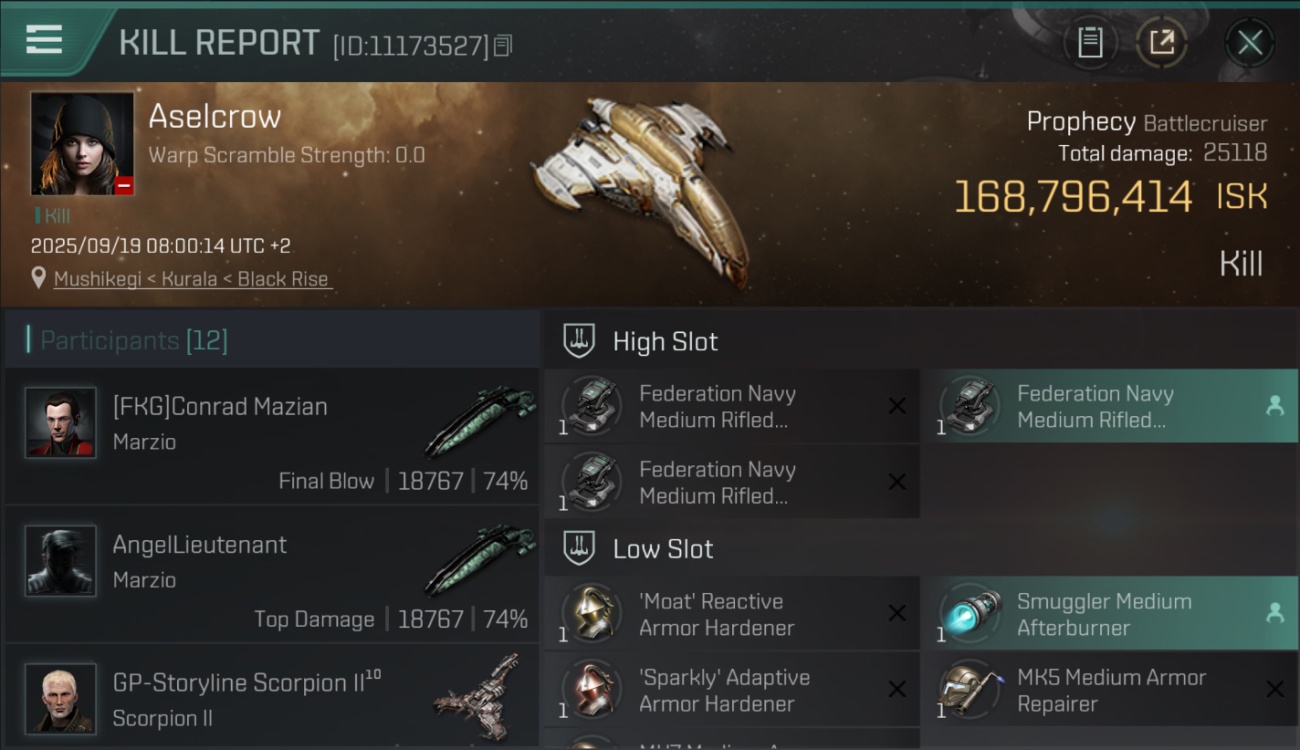The image size is (1300, 750).
Task: Copy the kill report ID
Action: (503, 45)
